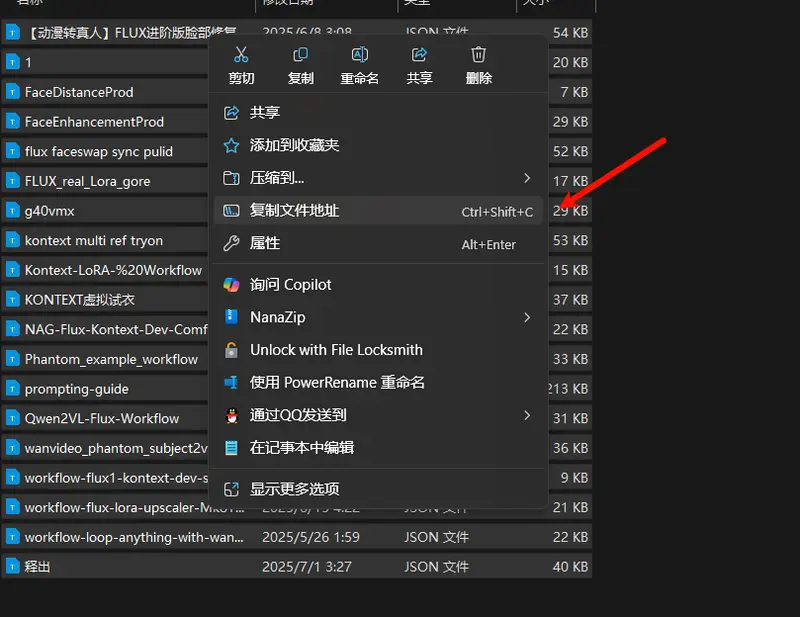This screenshot has width=800, height=617.
Task: Select the file named FaceDistanceProd
Action: click(79, 92)
